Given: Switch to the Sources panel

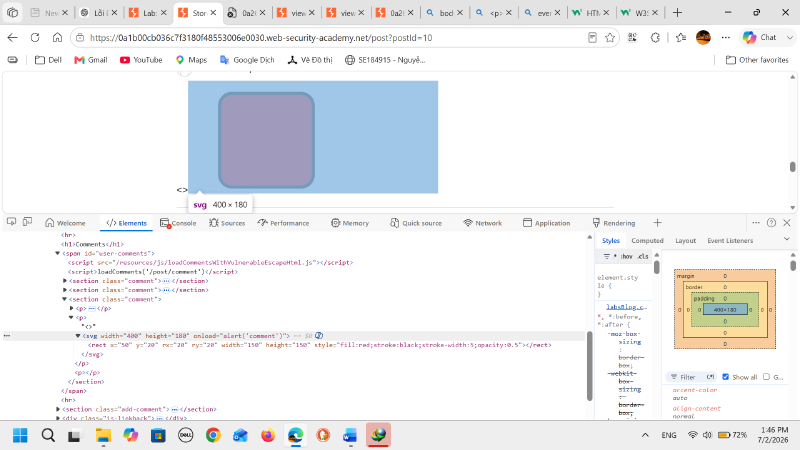Looking at the screenshot, I should click(227, 223).
